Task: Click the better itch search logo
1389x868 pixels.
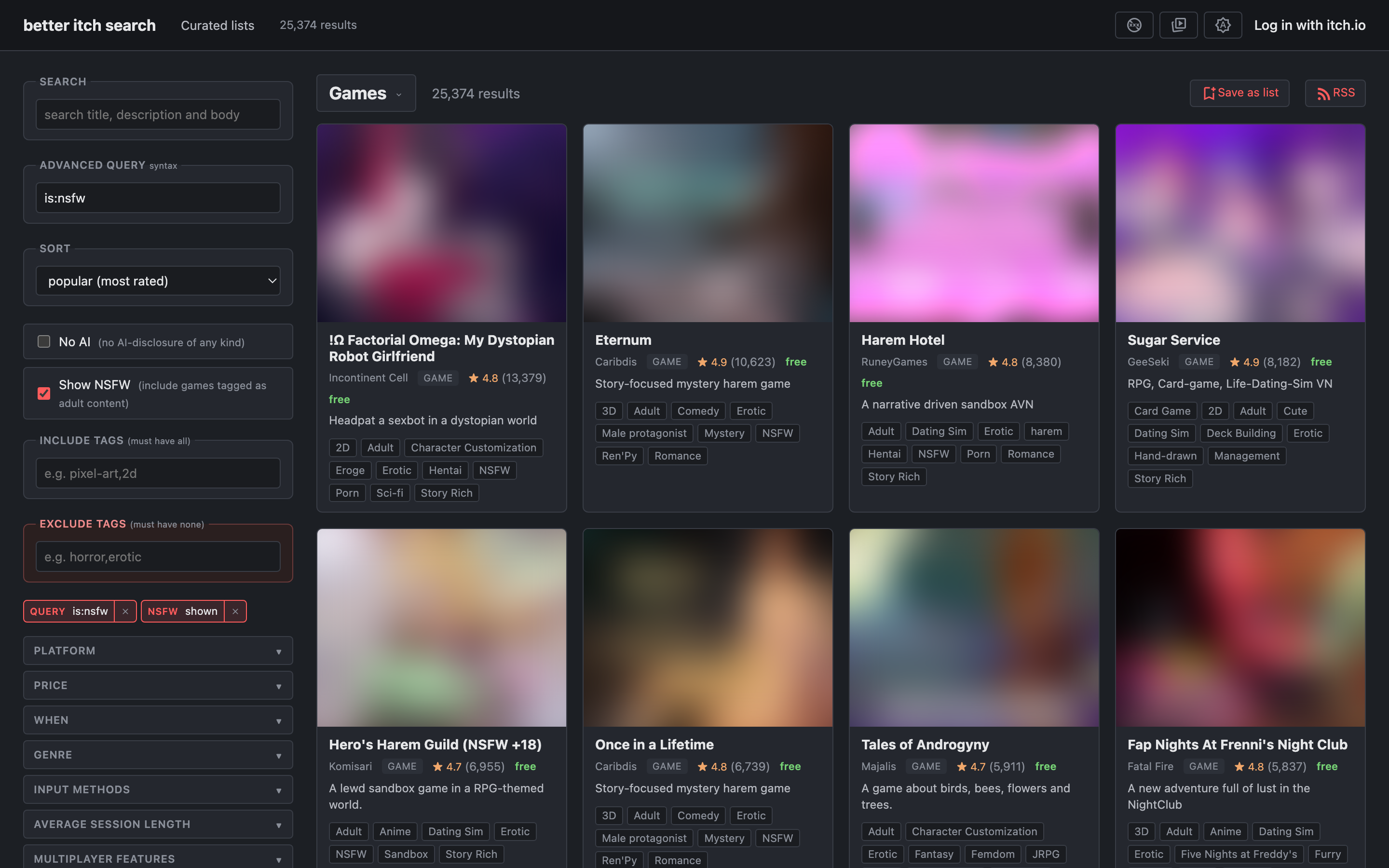Action: (x=90, y=25)
